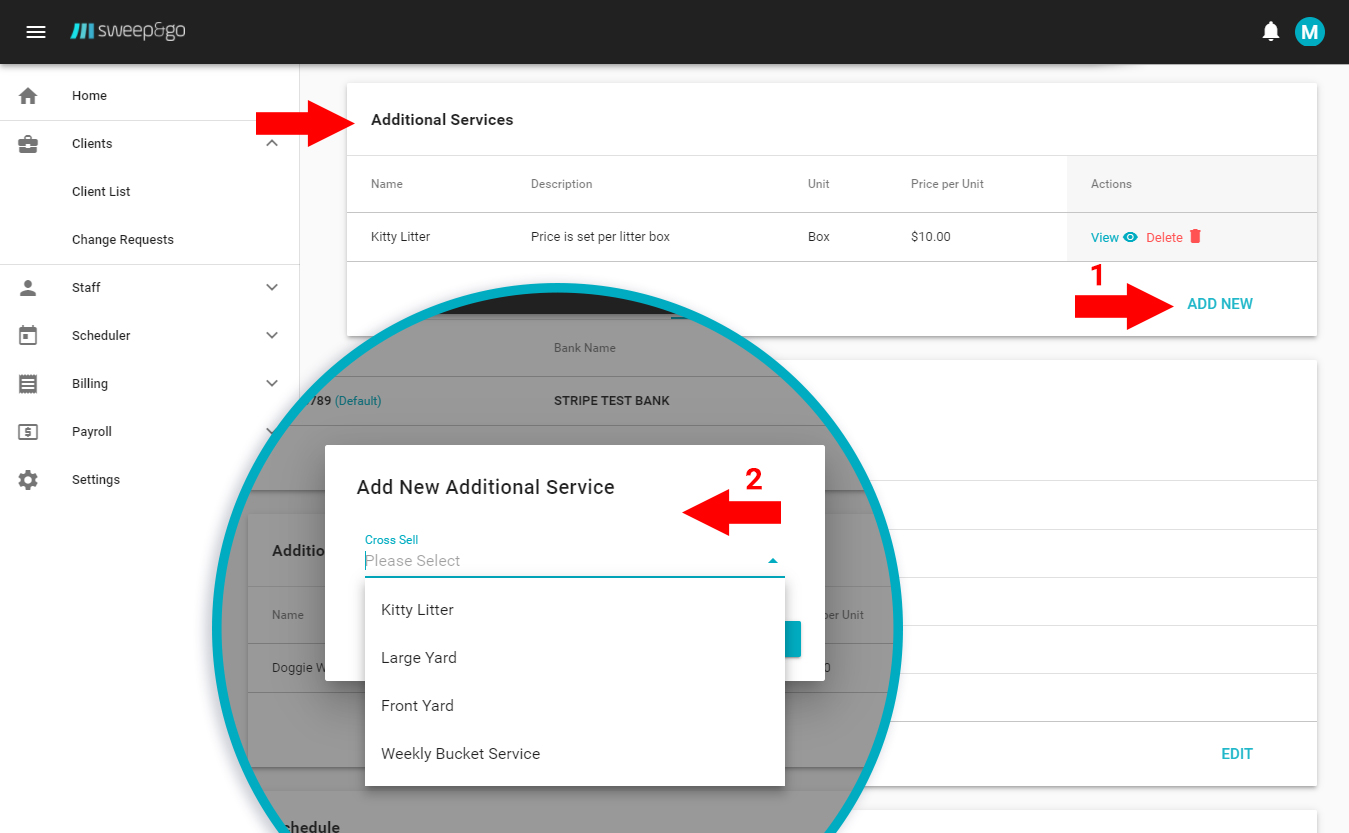
Task: Click the Description column header
Action: 561,184
